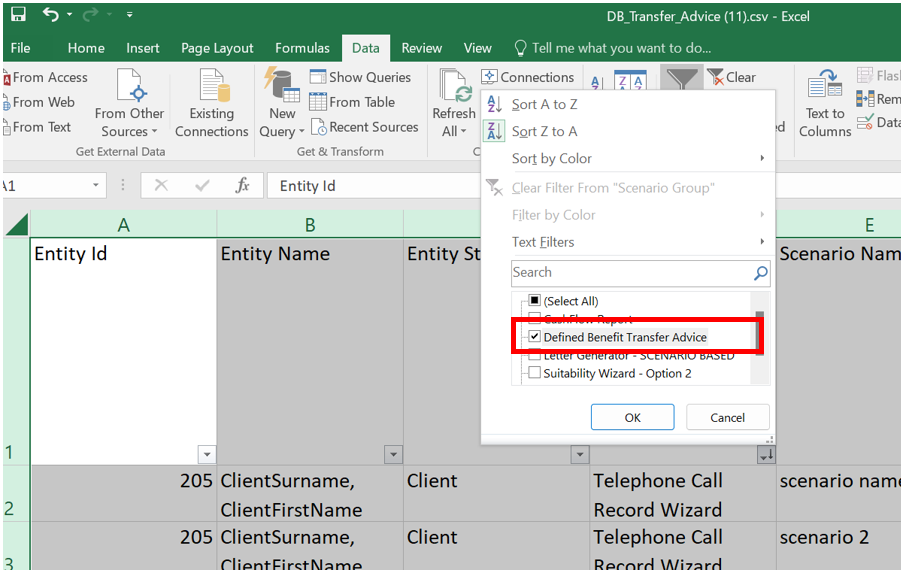Import data From Access

[x=45, y=78]
